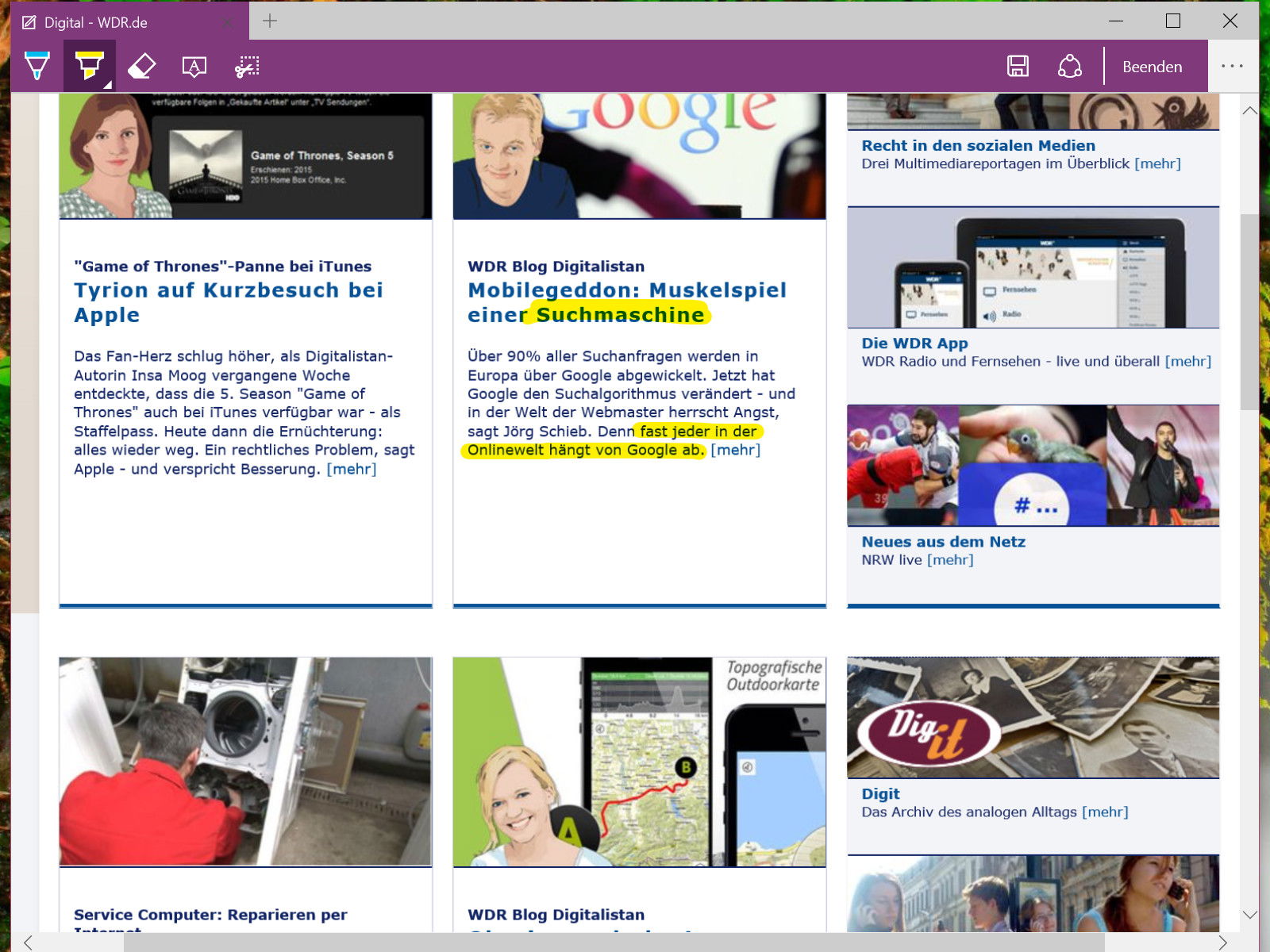Image resolution: width=1270 pixels, height=952 pixels.
Task: Open mehr link of Game of Thrones article
Action: (352, 469)
